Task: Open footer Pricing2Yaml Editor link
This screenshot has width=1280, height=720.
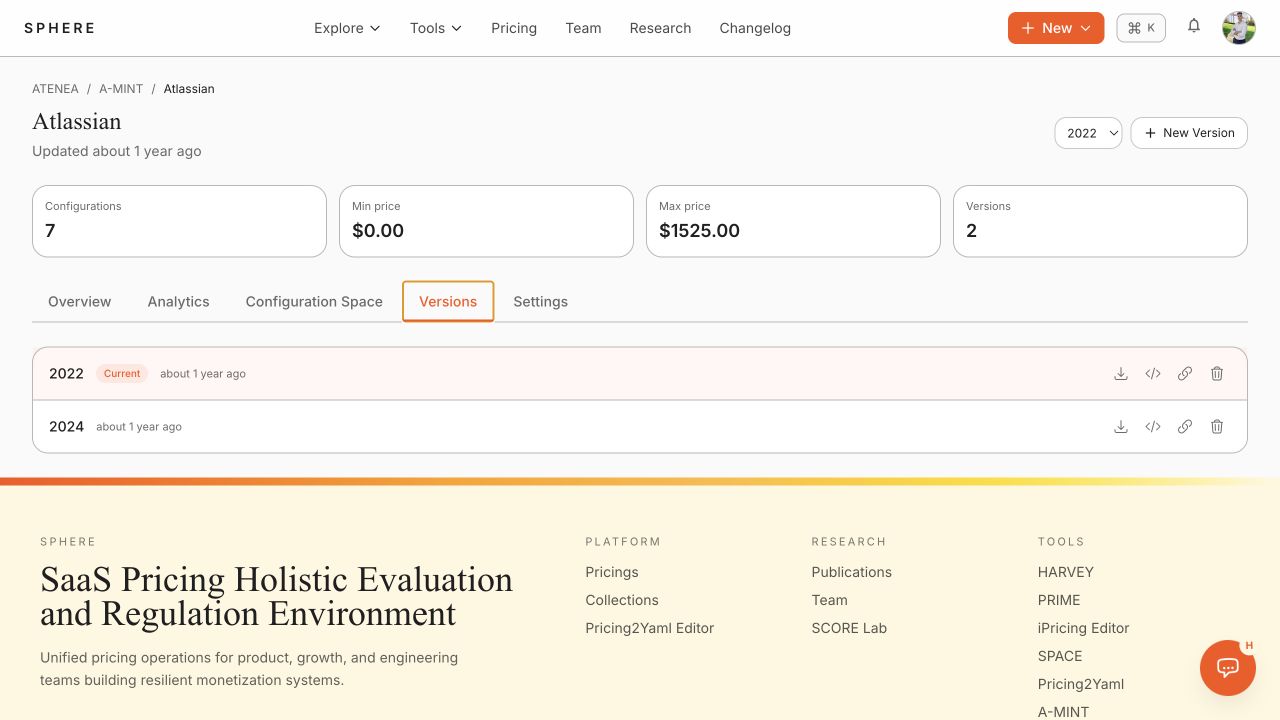Action: (650, 628)
